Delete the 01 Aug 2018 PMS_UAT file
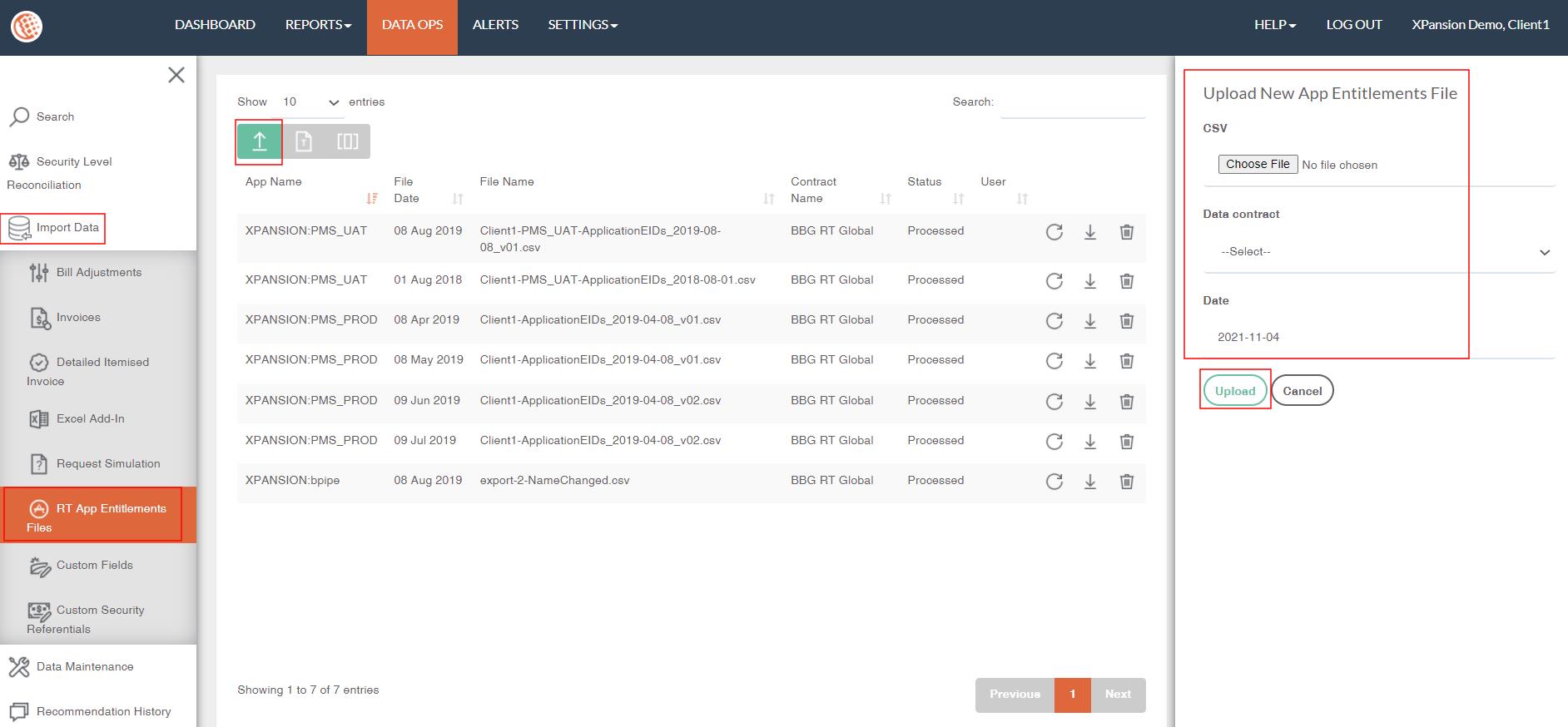Screen dimensions: 1568x727 point(1126,281)
